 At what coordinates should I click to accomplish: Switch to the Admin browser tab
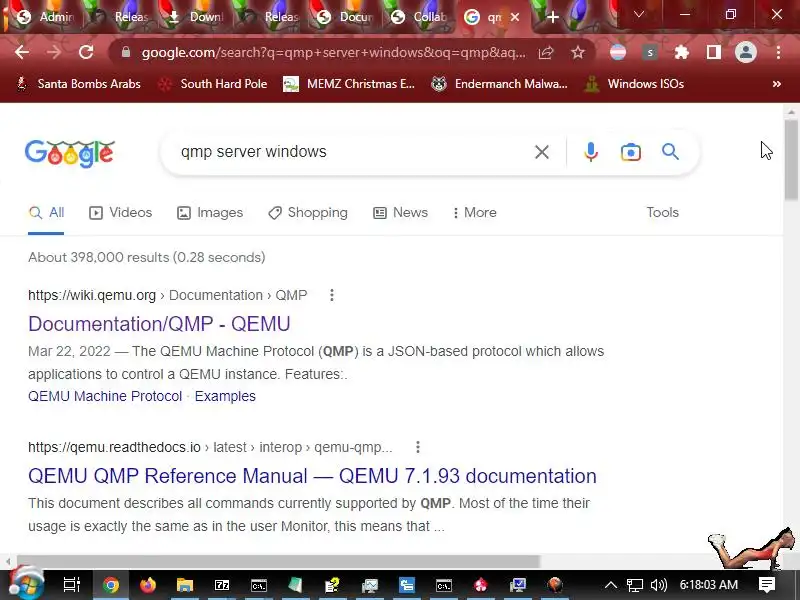click(45, 17)
